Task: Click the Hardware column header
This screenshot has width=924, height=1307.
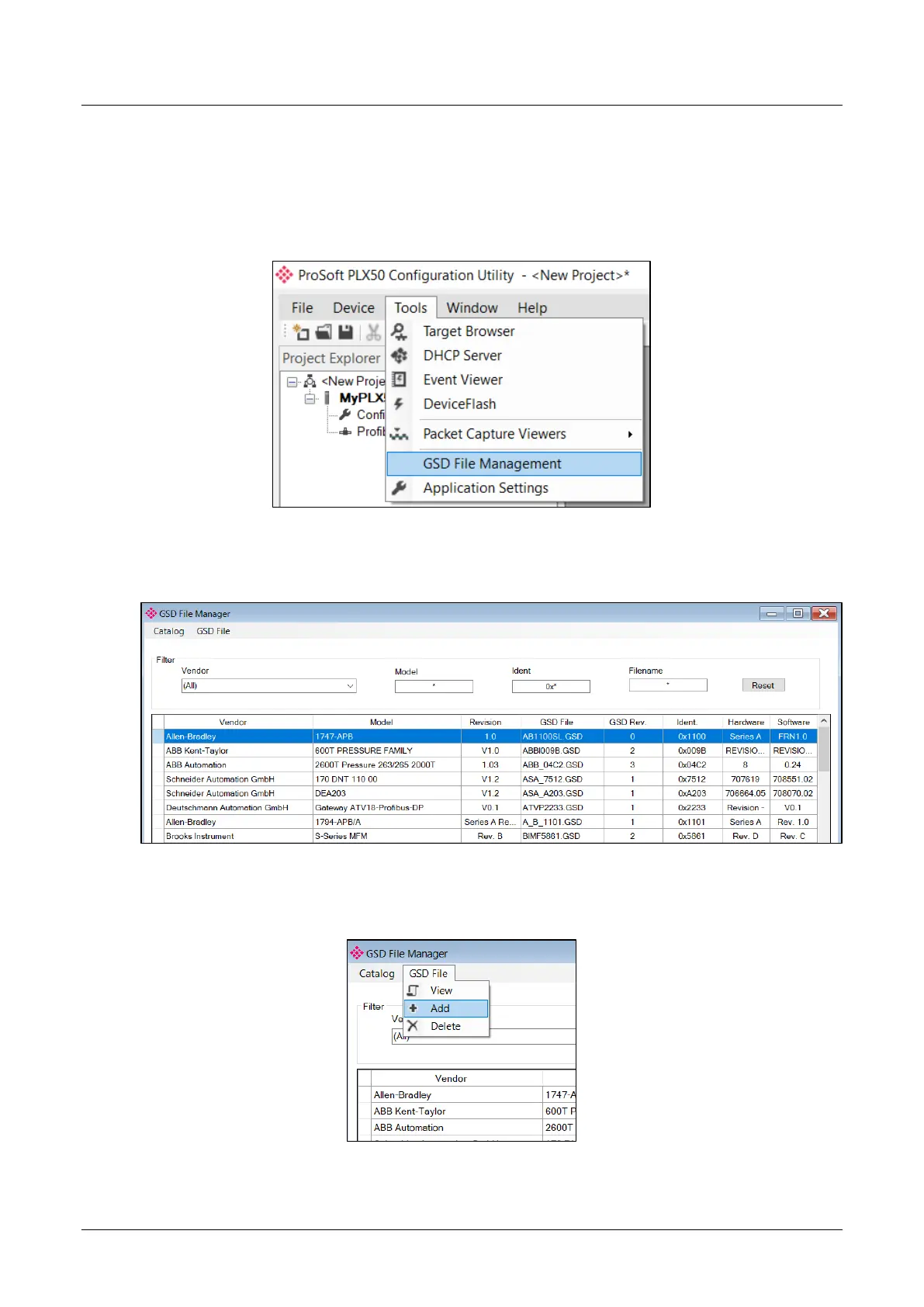Action: [x=746, y=722]
